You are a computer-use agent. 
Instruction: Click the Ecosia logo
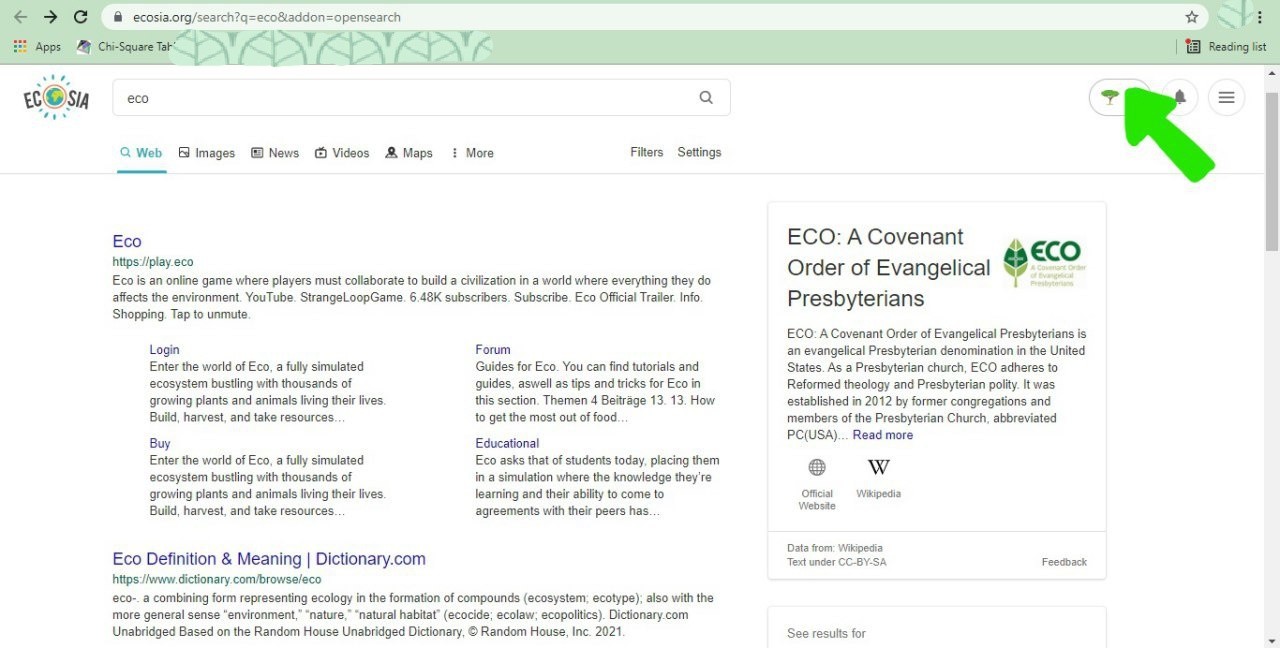pyautogui.click(x=56, y=97)
